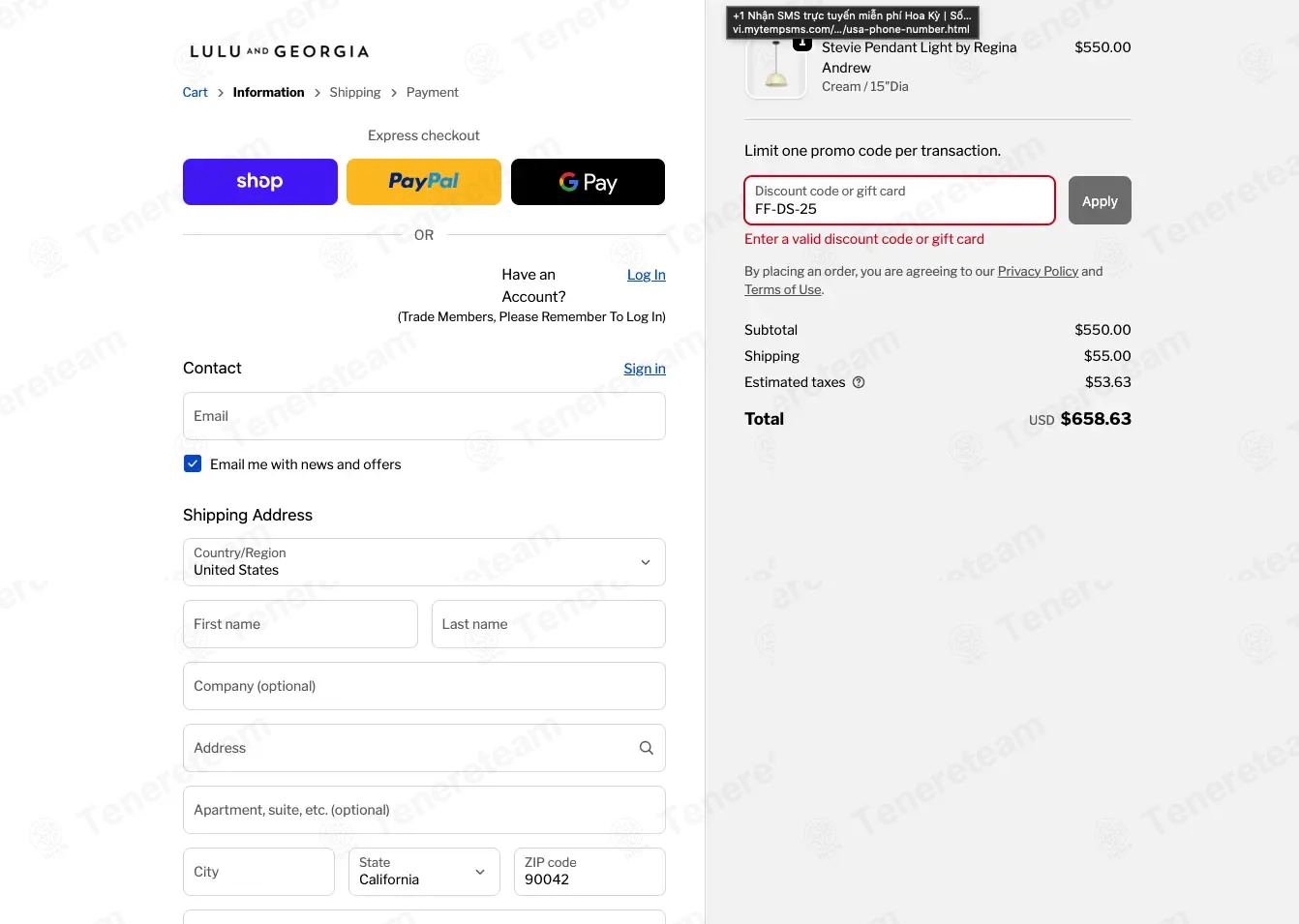Open the Terms of Use link
1299x924 pixels.
(x=782, y=289)
